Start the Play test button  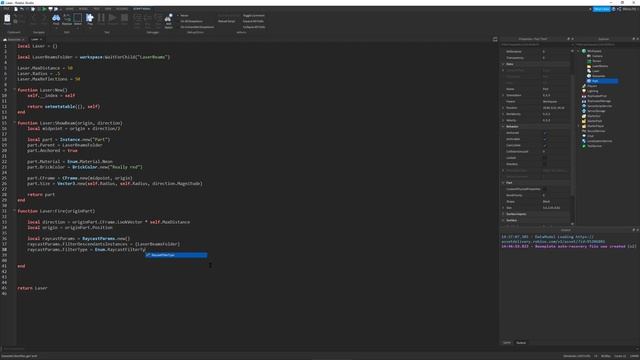click(x=90, y=18)
